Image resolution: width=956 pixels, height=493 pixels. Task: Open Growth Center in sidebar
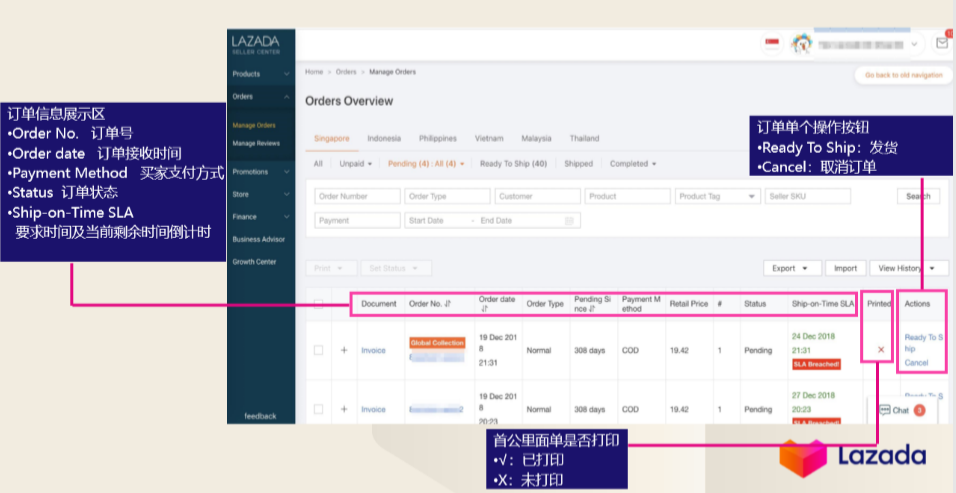coord(254,262)
